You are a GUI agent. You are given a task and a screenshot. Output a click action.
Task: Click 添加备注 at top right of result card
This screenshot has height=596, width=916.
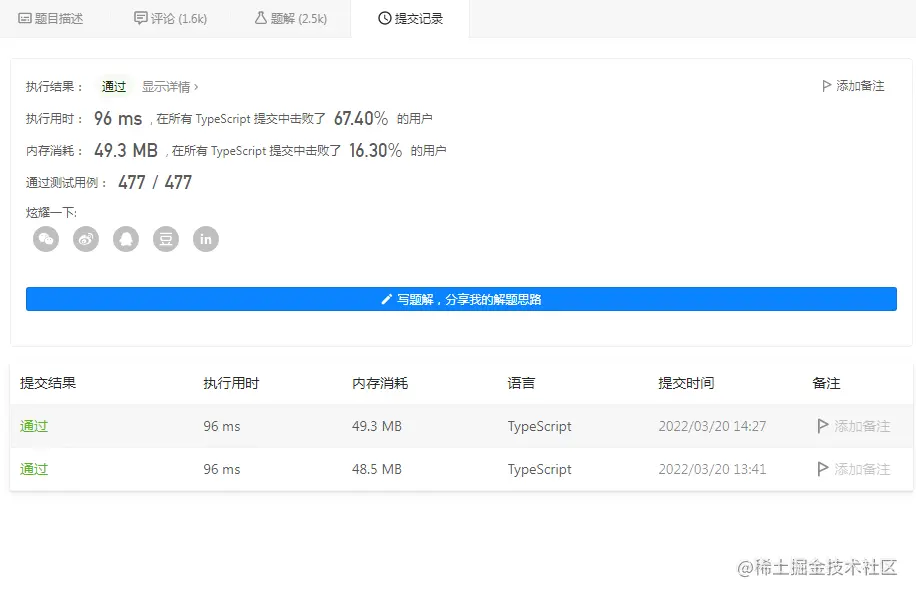pyautogui.click(x=853, y=86)
